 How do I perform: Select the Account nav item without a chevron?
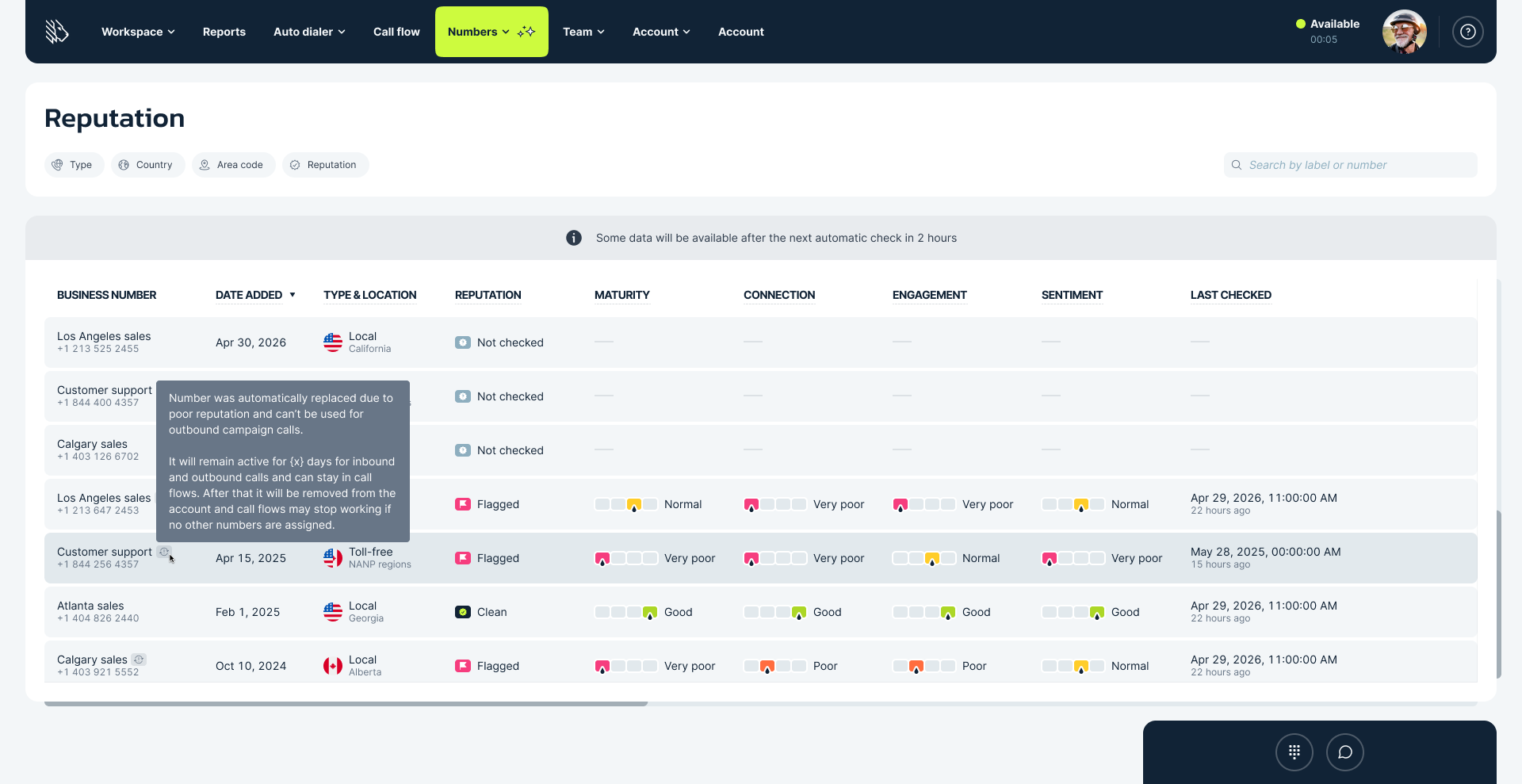tap(741, 32)
